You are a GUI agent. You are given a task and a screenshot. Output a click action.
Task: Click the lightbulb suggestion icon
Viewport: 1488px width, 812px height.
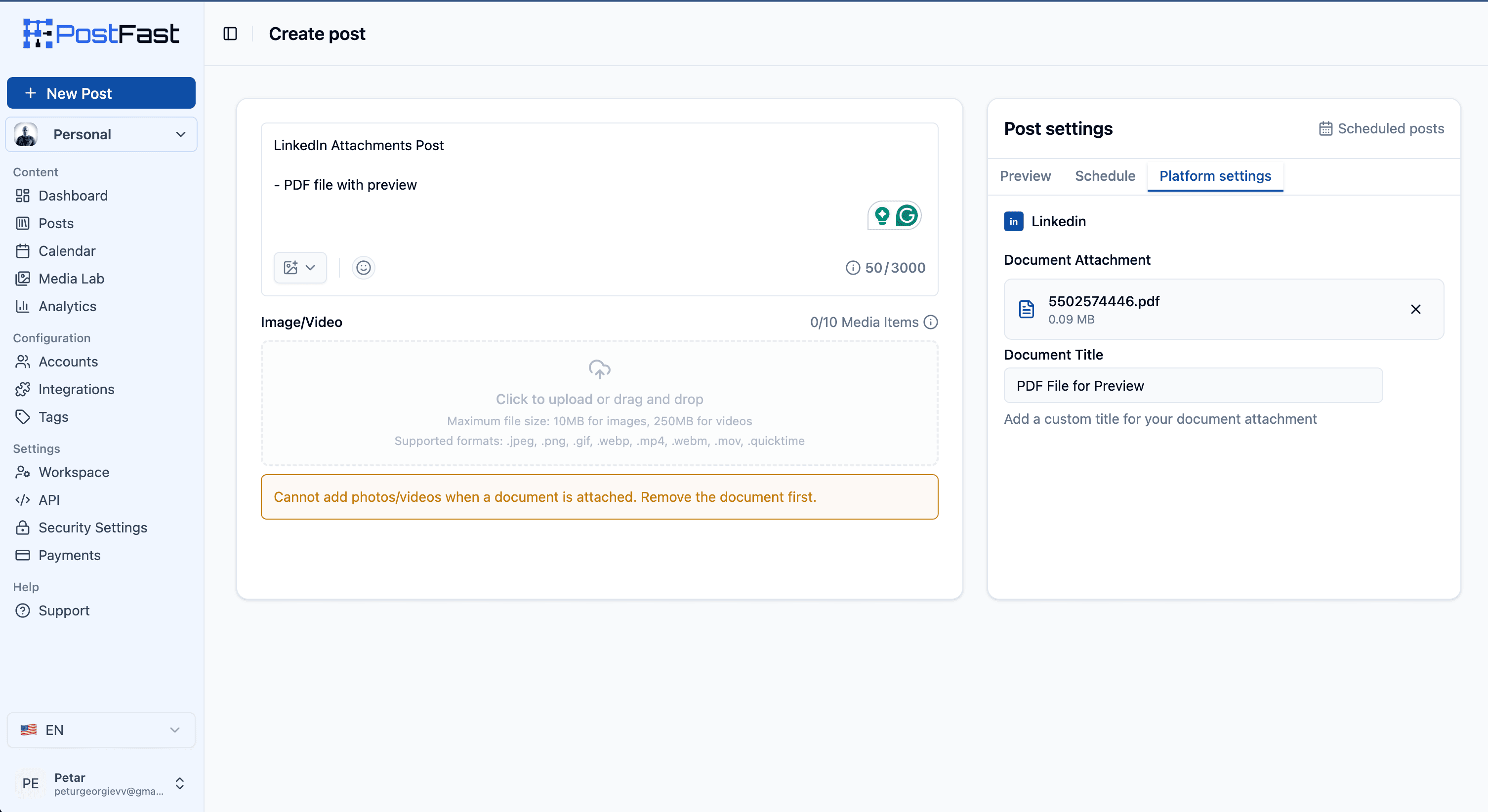[x=881, y=215]
